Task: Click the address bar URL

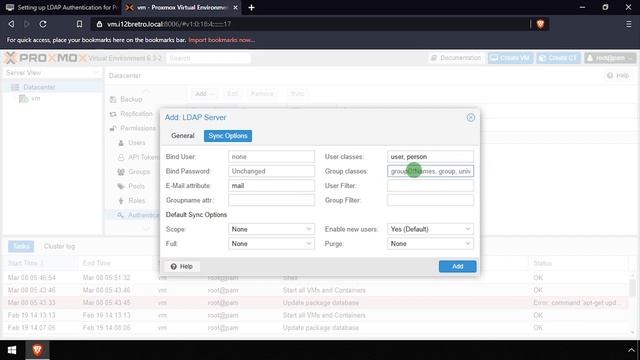Action: 169,24
